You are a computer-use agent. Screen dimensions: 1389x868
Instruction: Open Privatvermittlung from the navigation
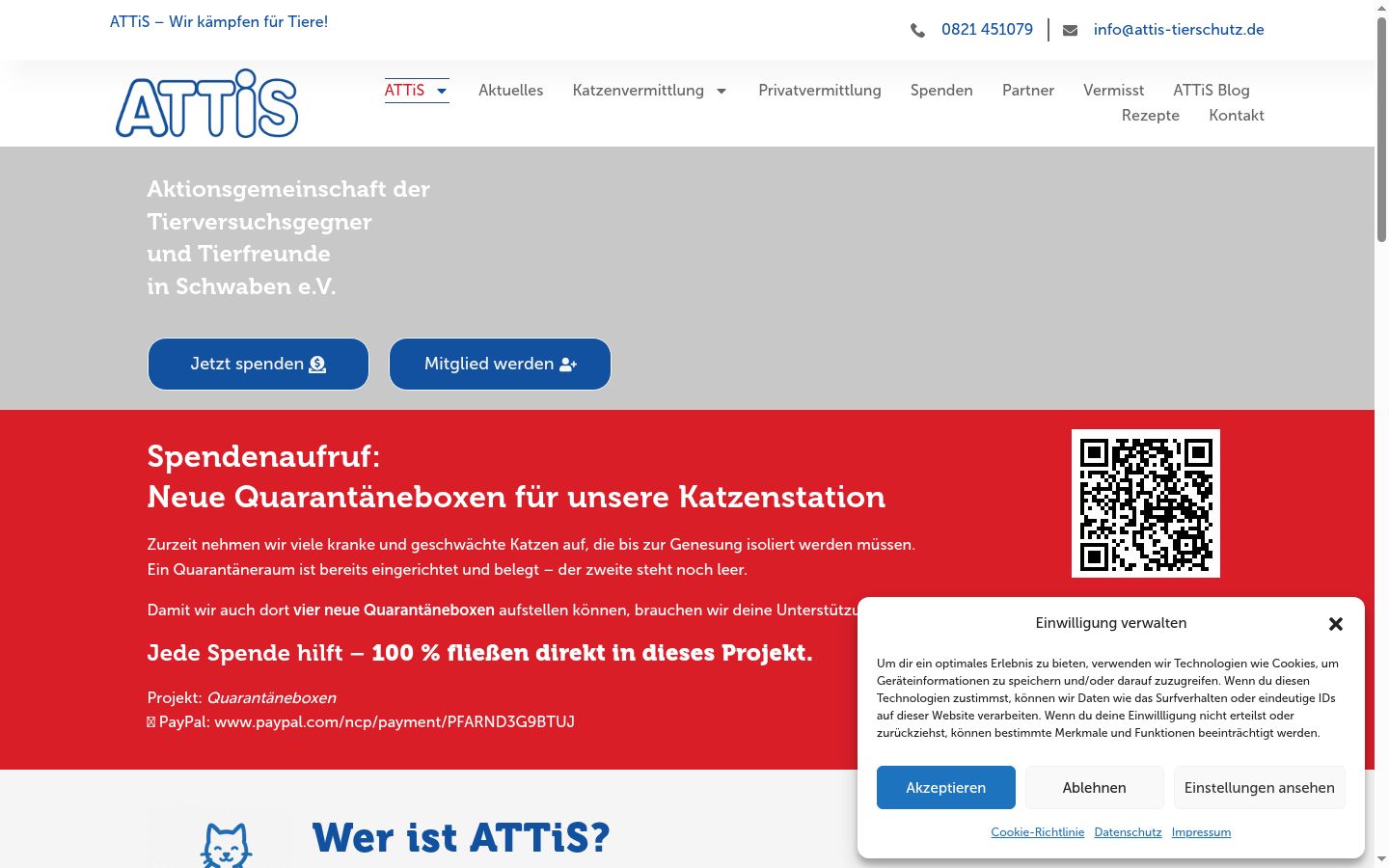click(820, 90)
